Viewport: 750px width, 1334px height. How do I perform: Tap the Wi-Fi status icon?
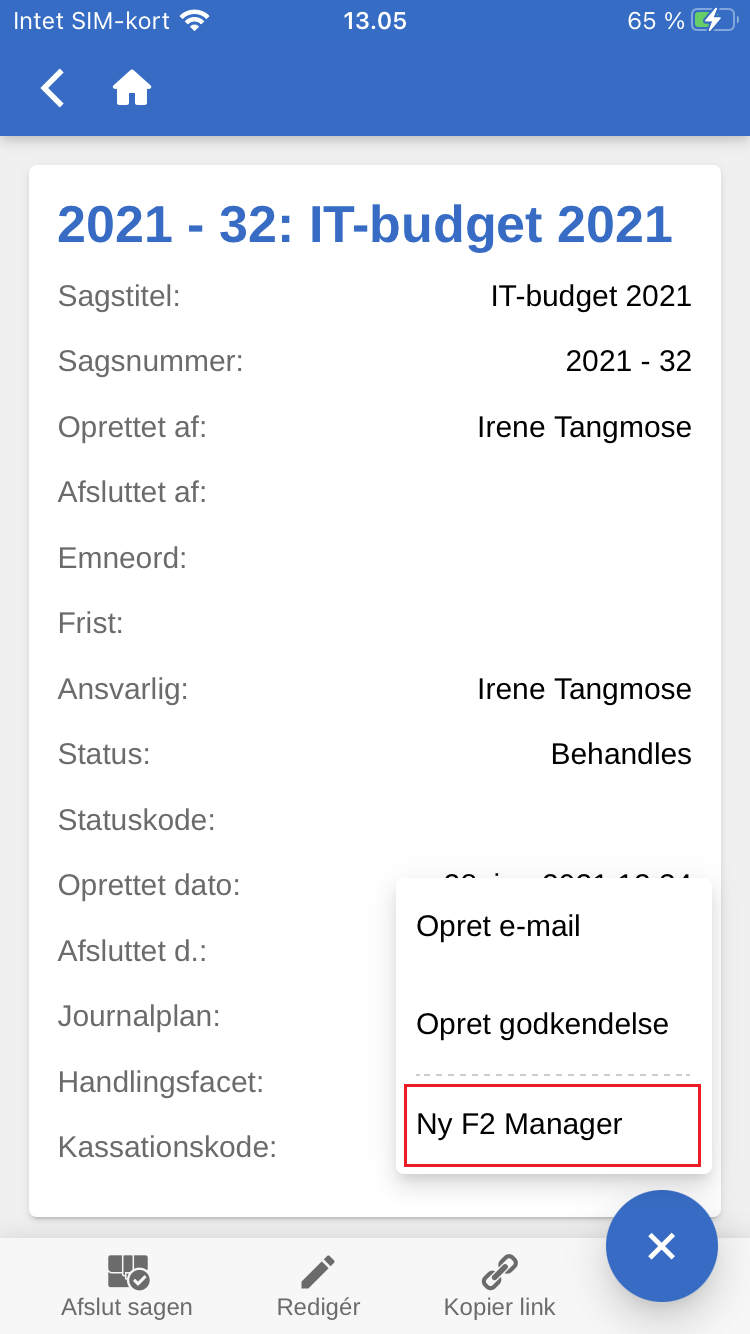coord(195,21)
